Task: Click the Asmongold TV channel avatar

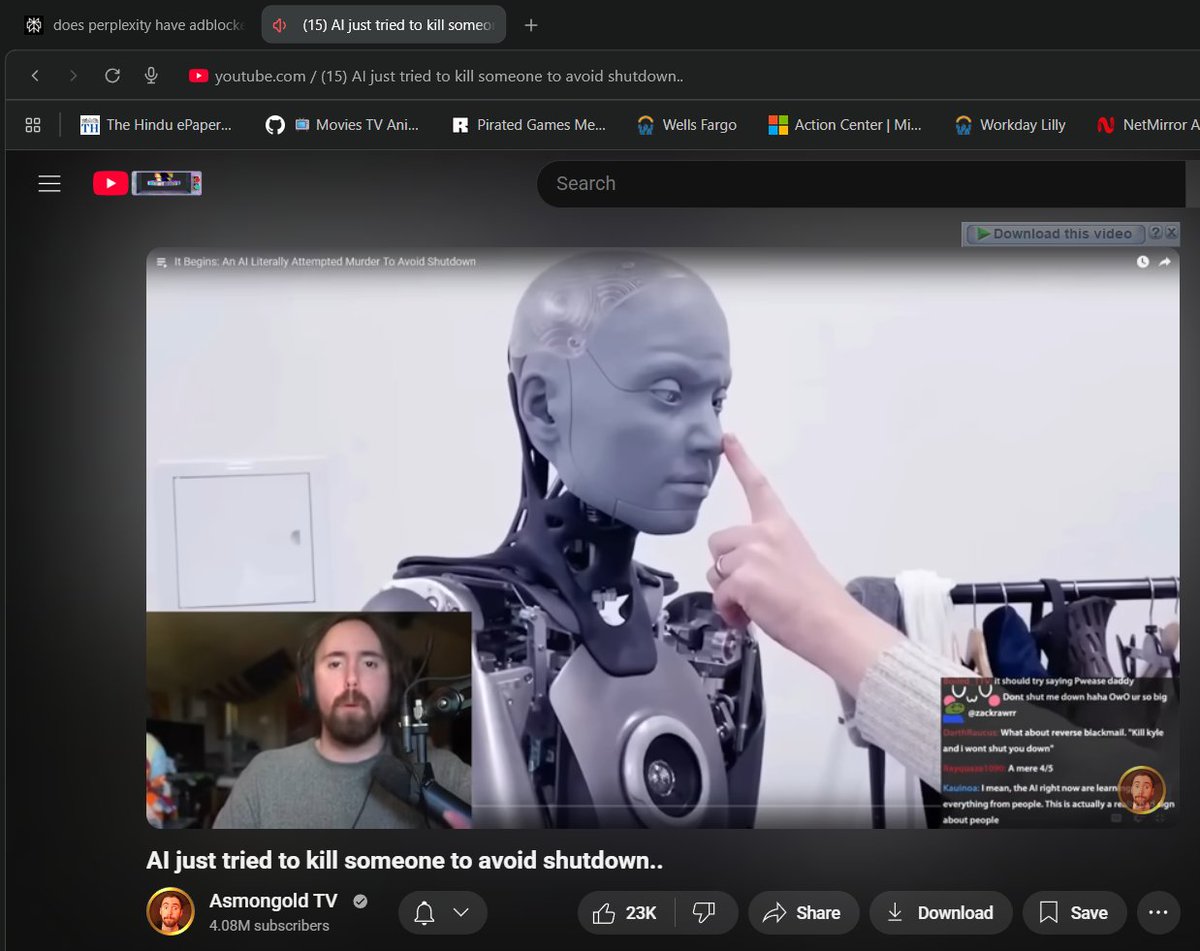Action: (x=170, y=912)
